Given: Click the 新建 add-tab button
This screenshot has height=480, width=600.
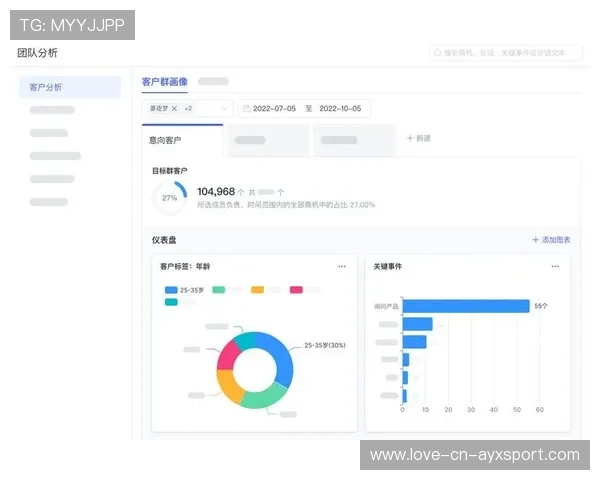Looking at the screenshot, I should [419, 138].
